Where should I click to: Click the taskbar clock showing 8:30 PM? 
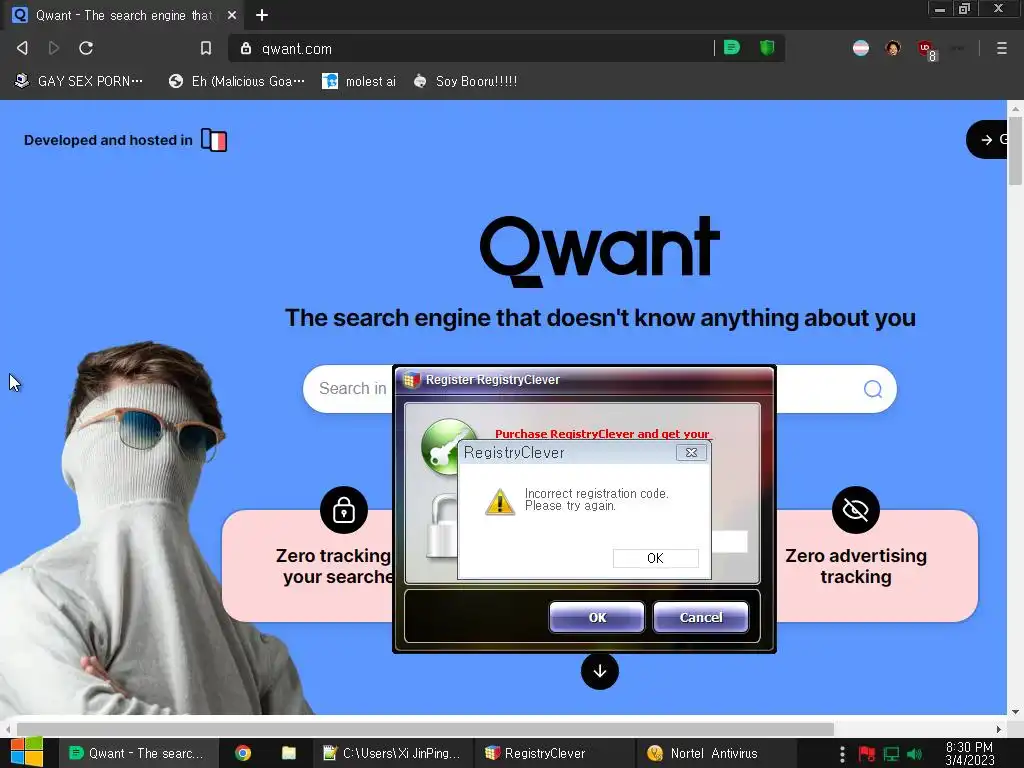point(970,753)
